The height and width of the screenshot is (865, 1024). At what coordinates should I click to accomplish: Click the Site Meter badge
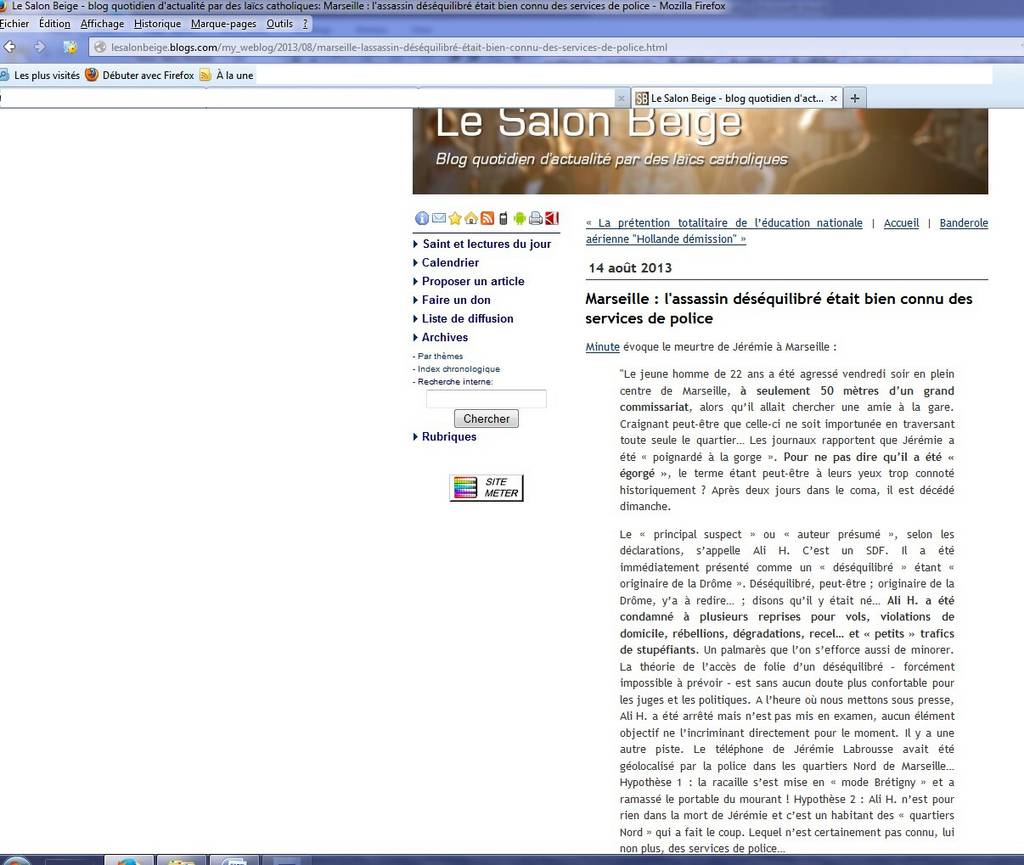(487, 488)
